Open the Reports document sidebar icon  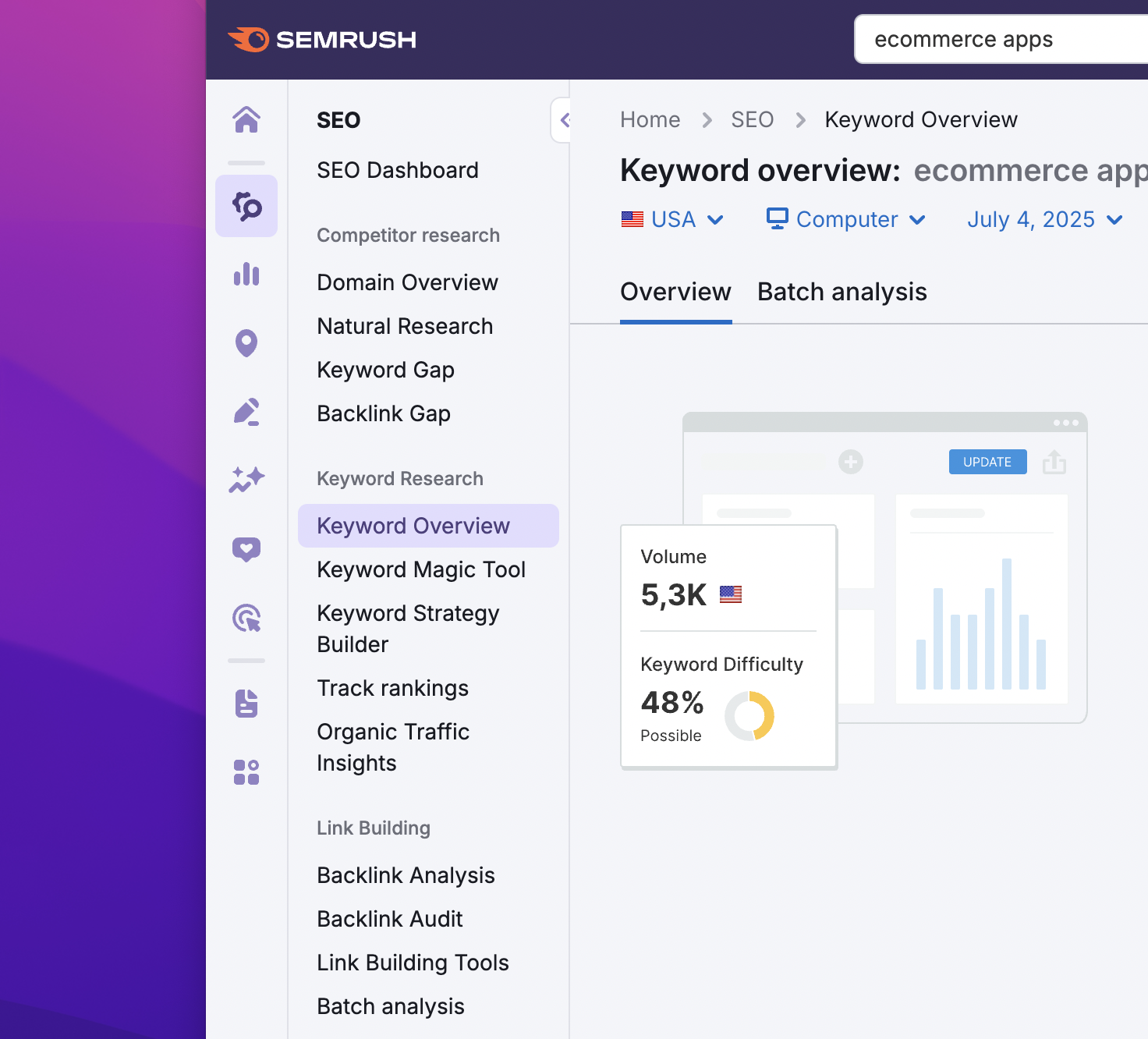pyautogui.click(x=246, y=704)
